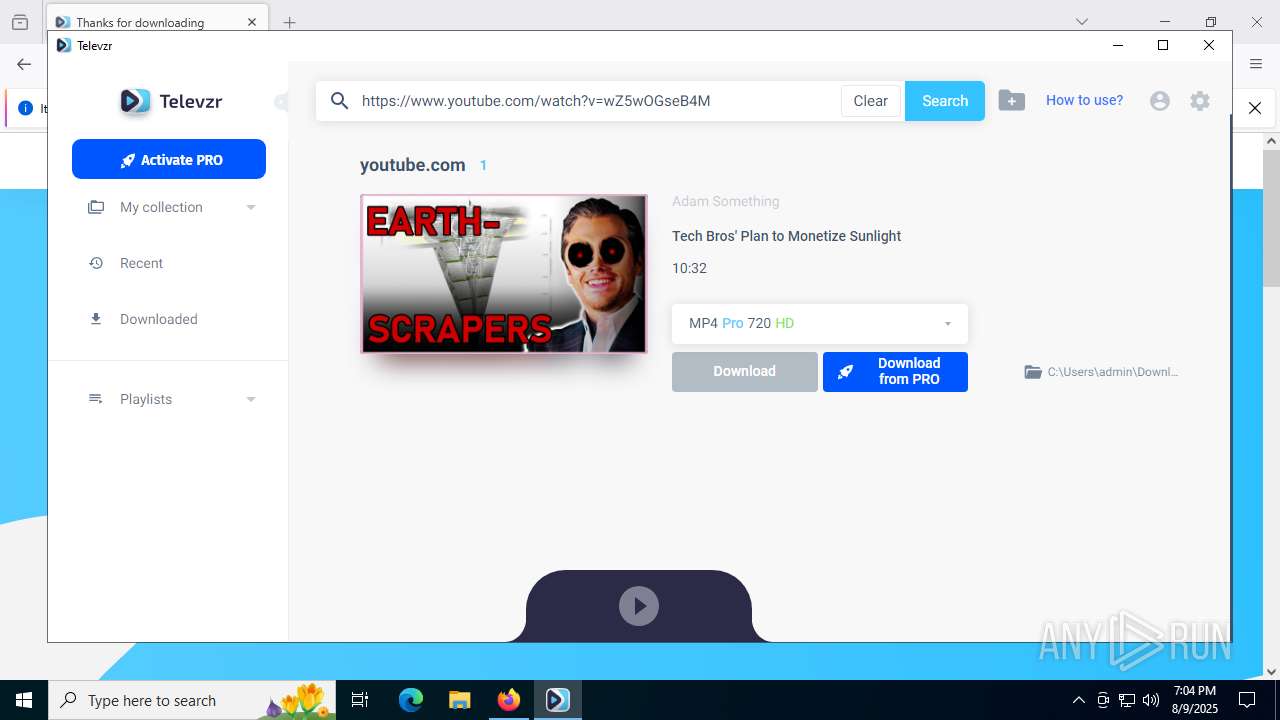Close the Thanks for downloading browser tab
Screen dimensions: 1280x720
[252, 22]
